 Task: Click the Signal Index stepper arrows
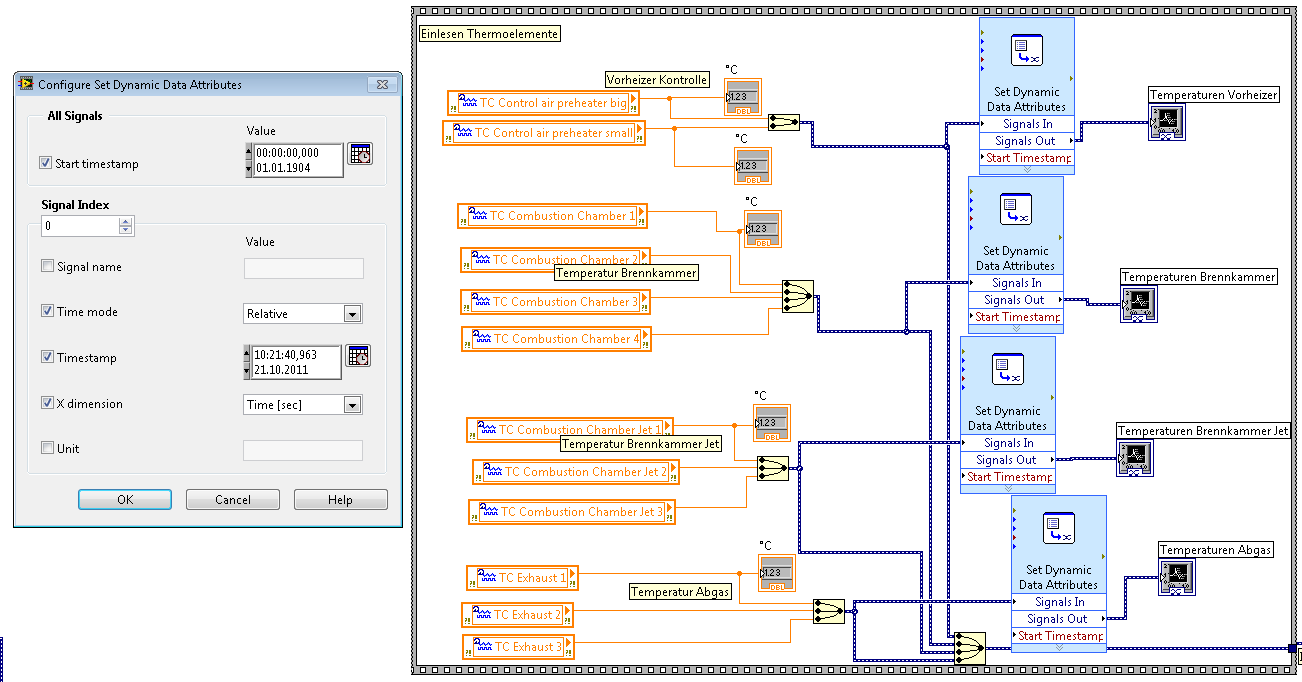point(125,227)
